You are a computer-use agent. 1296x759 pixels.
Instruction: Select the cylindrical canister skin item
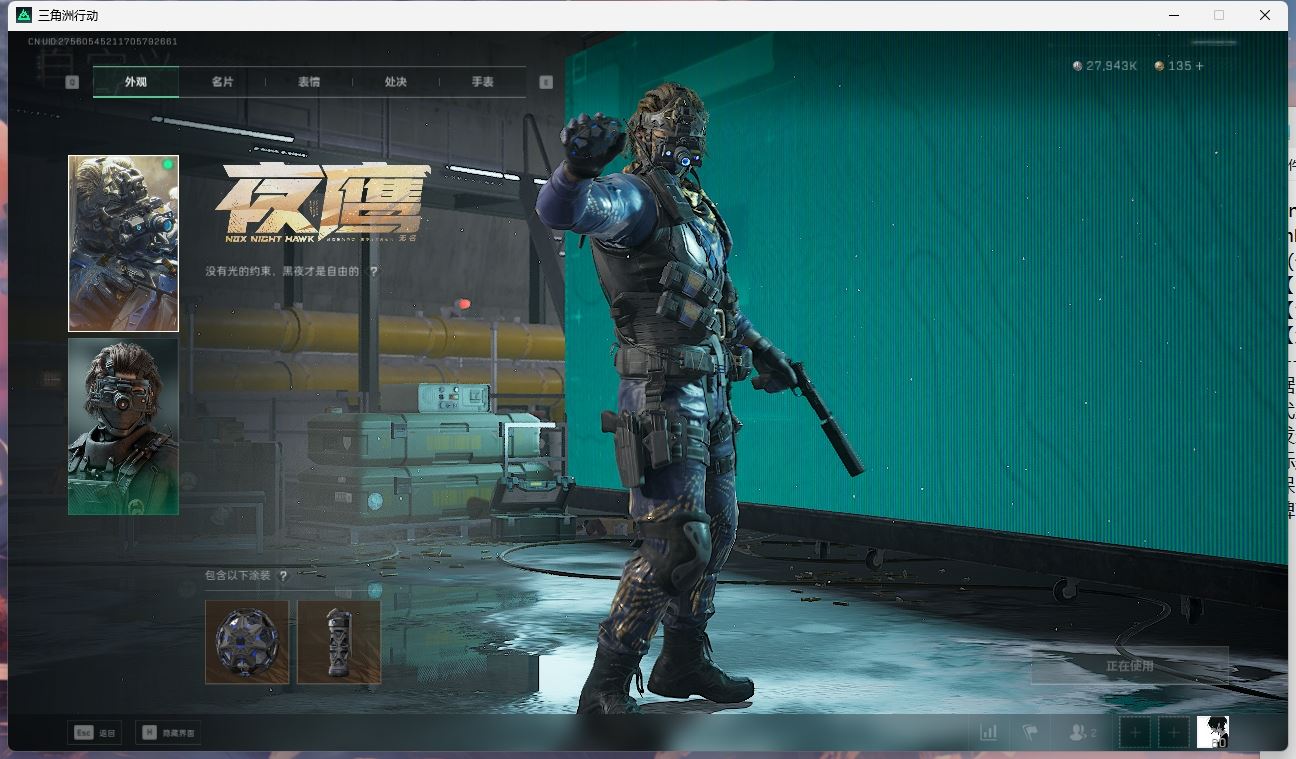click(x=339, y=642)
